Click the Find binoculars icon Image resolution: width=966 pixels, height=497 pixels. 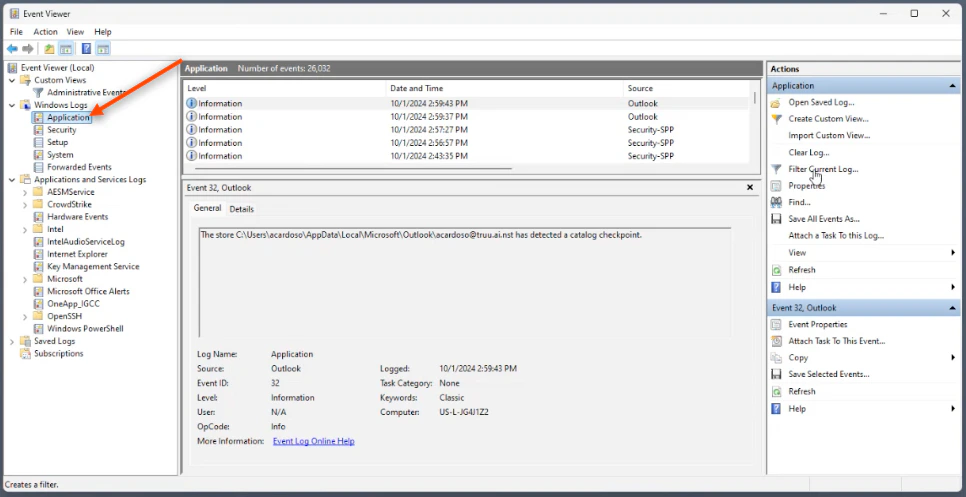coord(776,202)
